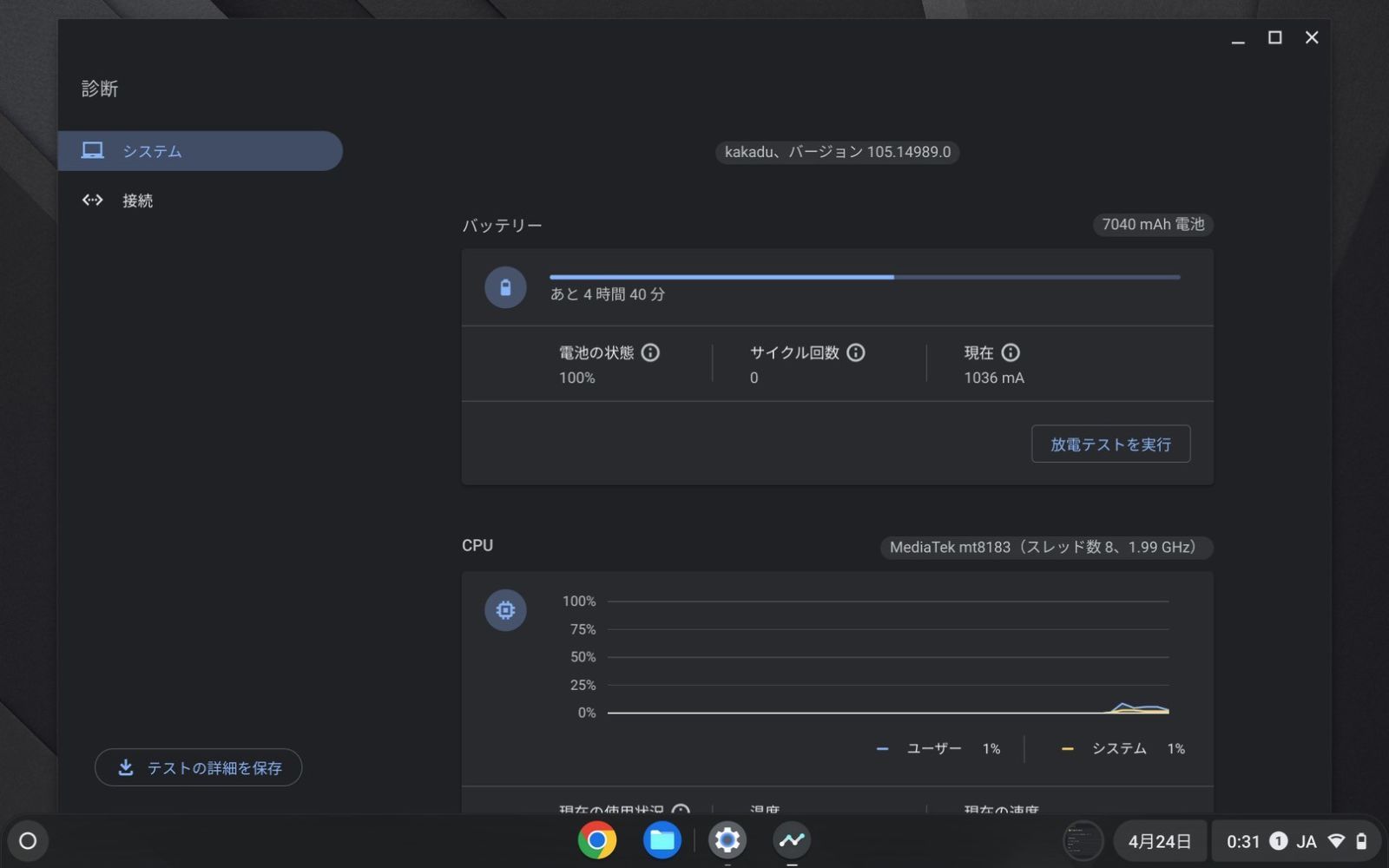The width and height of the screenshot is (1389, 868).
Task: Click the JA input method indicator
Action: (1307, 841)
